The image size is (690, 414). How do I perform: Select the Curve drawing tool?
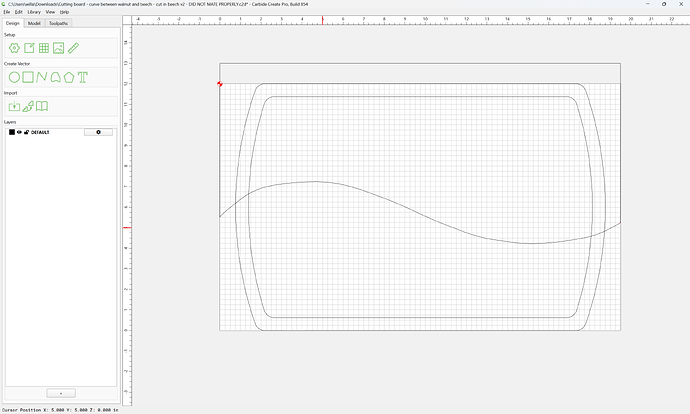pos(55,77)
